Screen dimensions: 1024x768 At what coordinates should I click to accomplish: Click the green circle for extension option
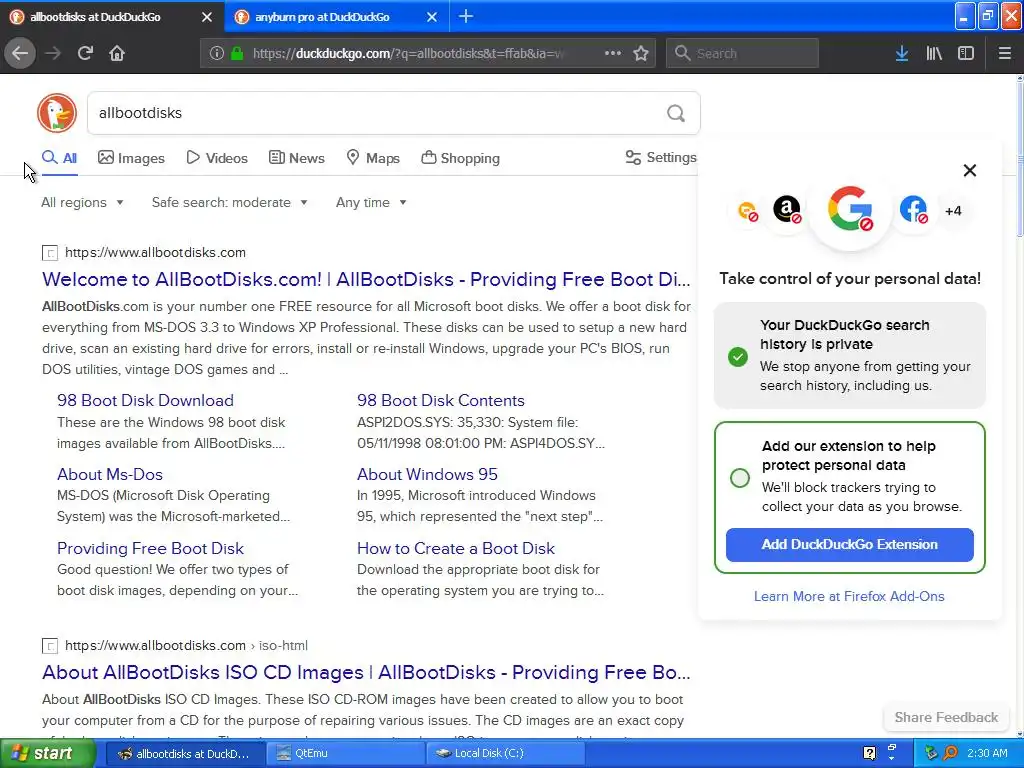click(x=739, y=478)
